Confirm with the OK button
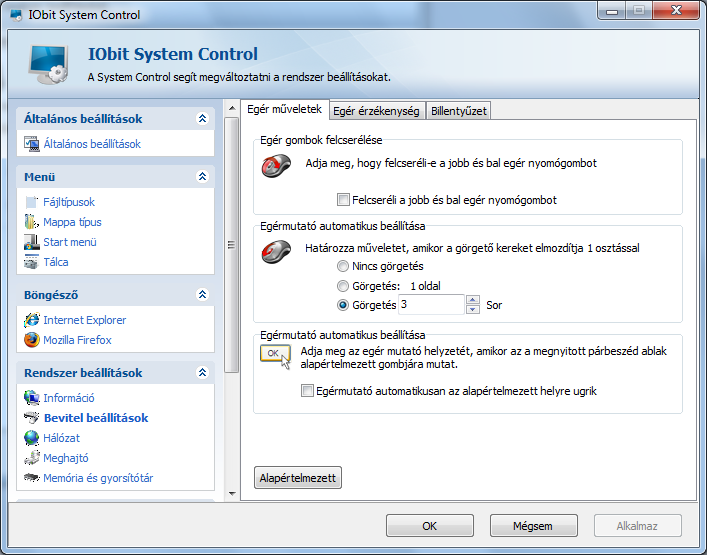 coord(430,526)
